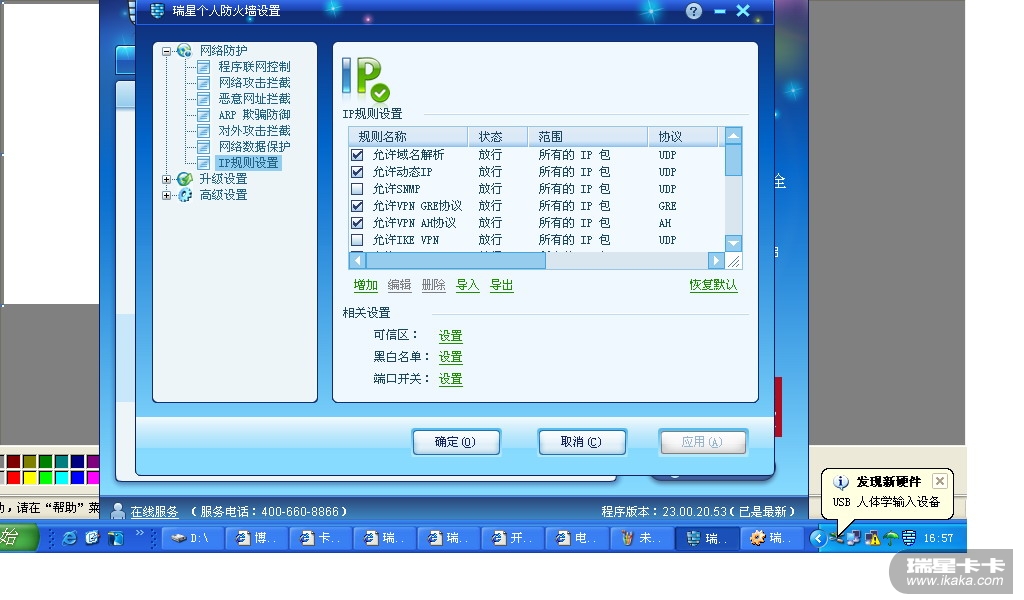Click the 高级设置 gear icon

pyautogui.click(x=185, y=195)
